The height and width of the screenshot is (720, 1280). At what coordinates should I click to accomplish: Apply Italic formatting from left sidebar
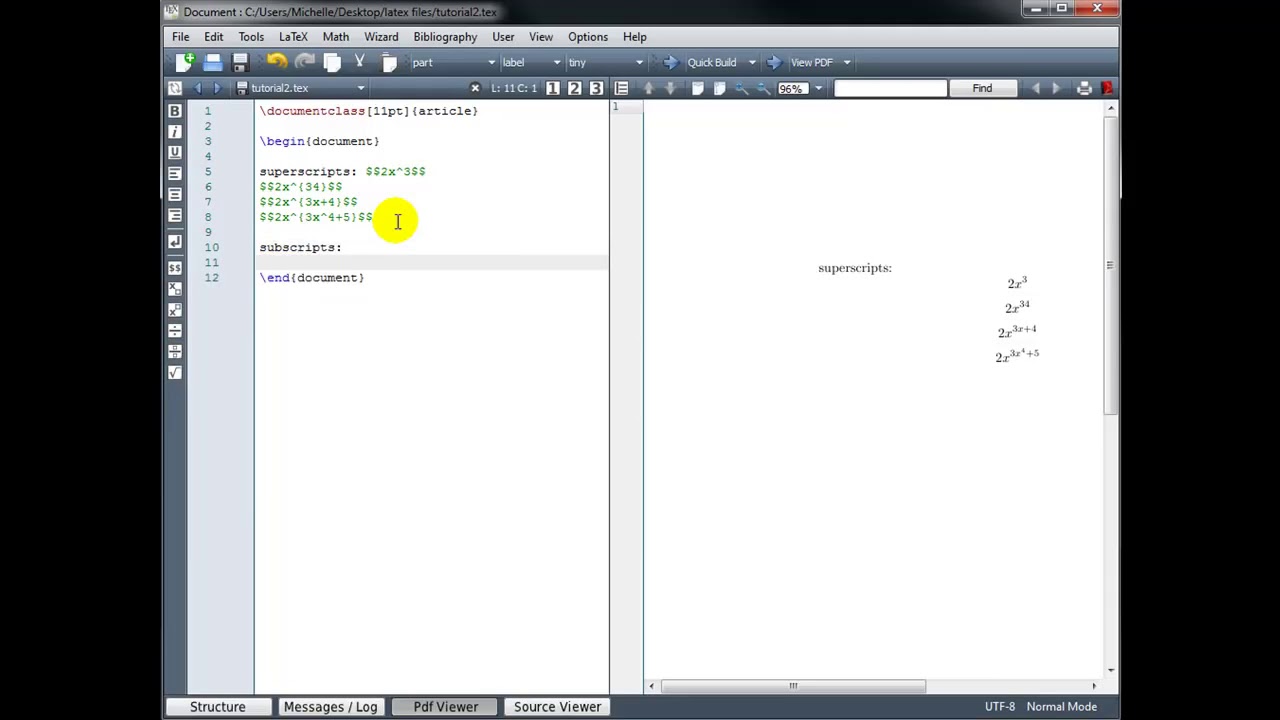175,131
